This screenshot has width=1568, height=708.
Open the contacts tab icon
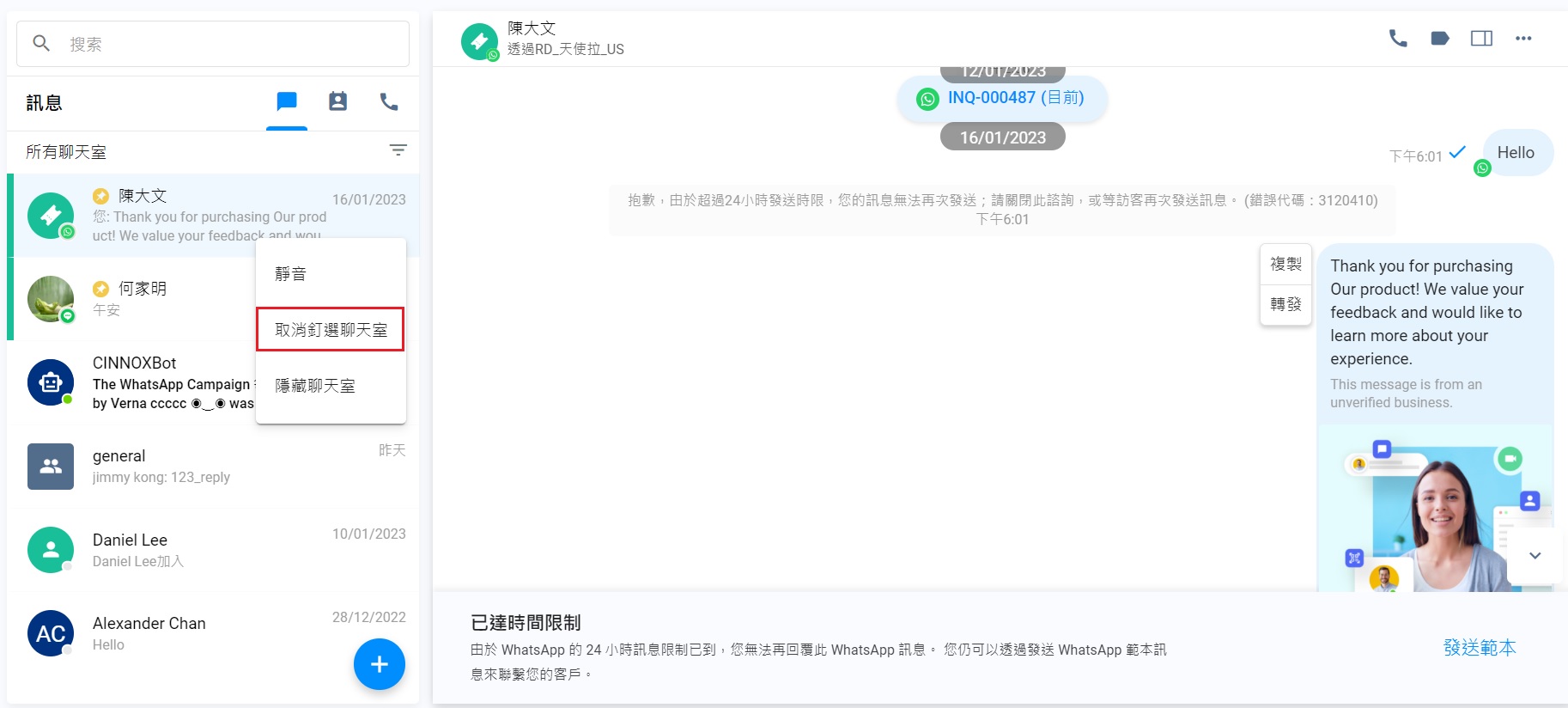[338, 101]
